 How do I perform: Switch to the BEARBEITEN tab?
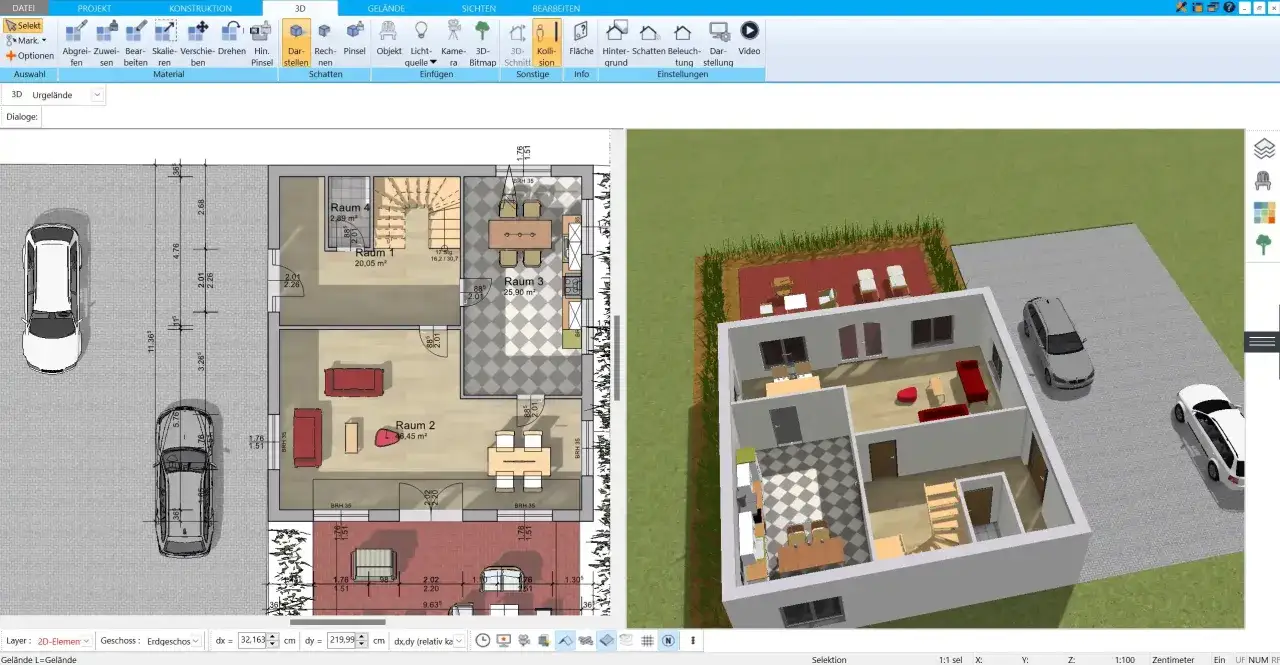click(x=556, y=7)
